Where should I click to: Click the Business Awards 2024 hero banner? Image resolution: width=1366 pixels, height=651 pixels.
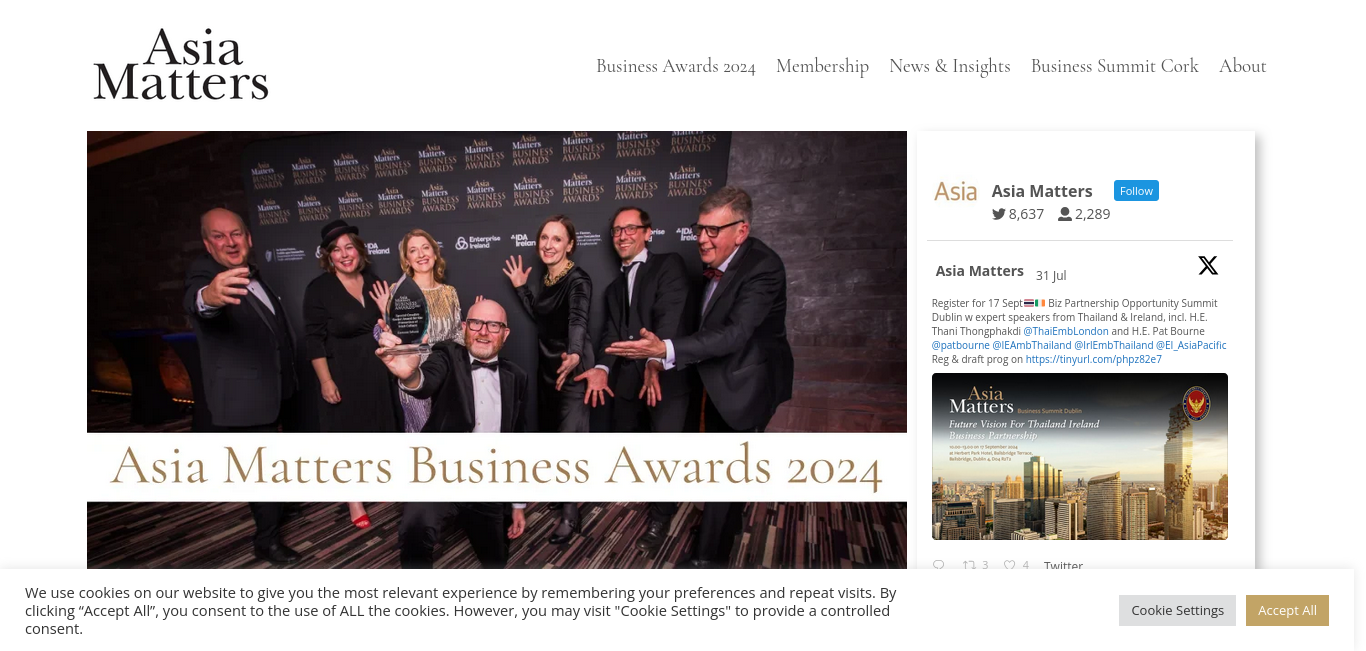tap(497, 350)
